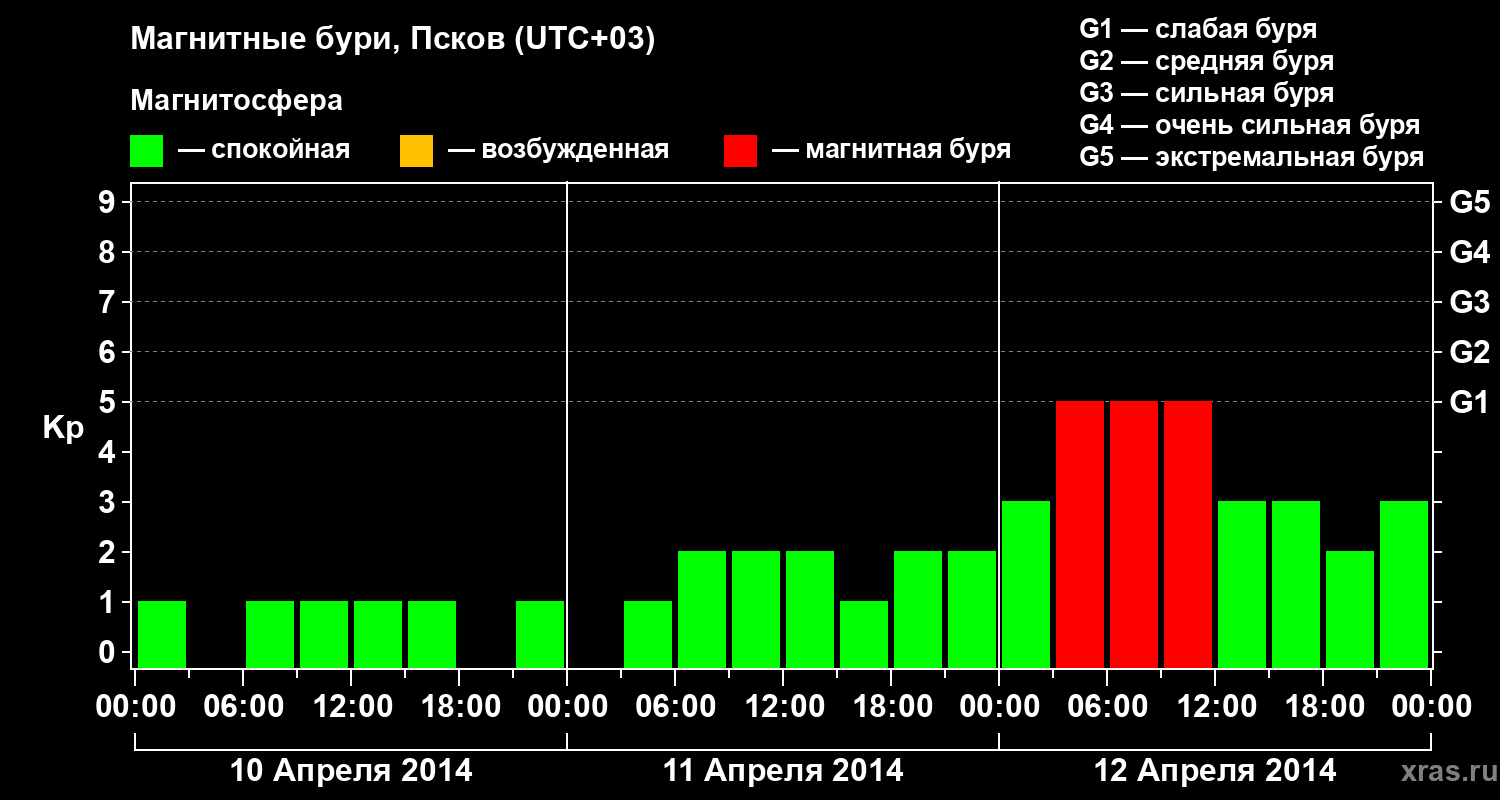1500x800 pixels.
Task: Click 'G2 — средняя буря' legend line
Action: point(1206,61)
